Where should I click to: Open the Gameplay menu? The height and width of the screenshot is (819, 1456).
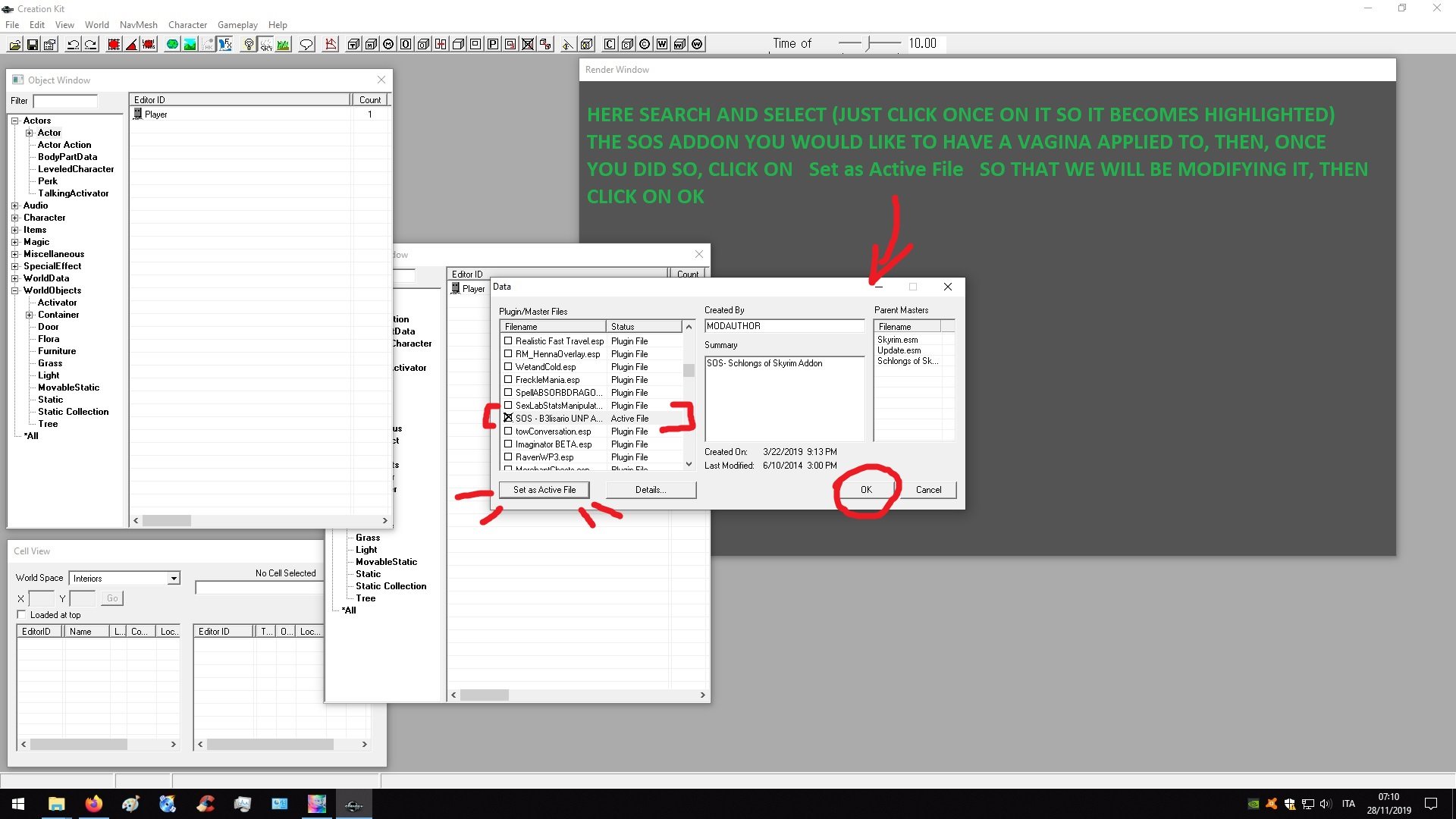[237, 25]
